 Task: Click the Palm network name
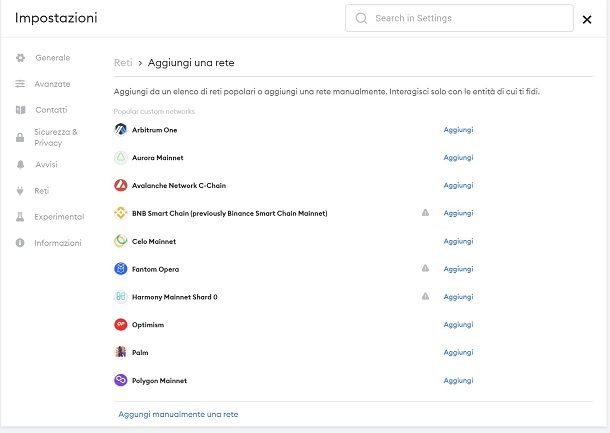[x=140, y=352]
